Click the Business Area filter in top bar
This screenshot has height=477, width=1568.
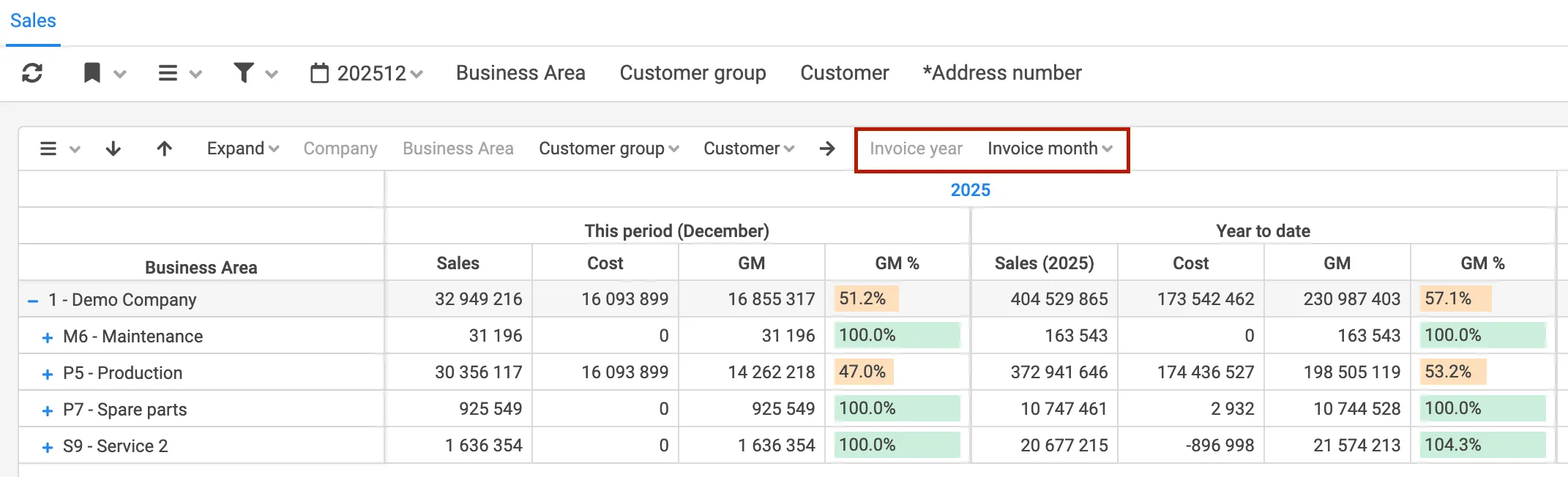[520, 73]
